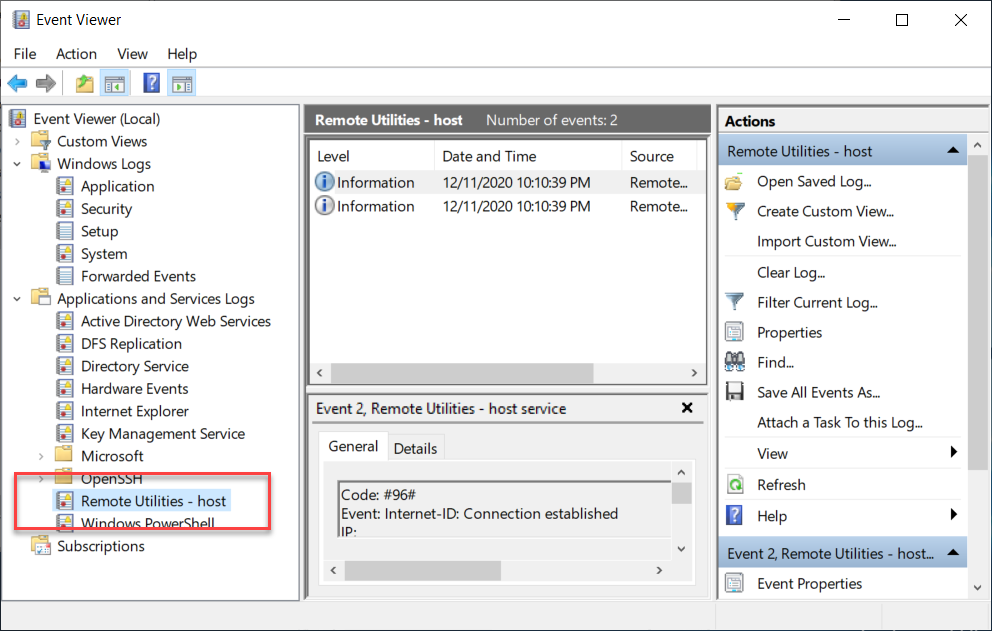
Task: Click the Save All Events floppy icon
Action: pyautogui.click(x=735, y=392)
